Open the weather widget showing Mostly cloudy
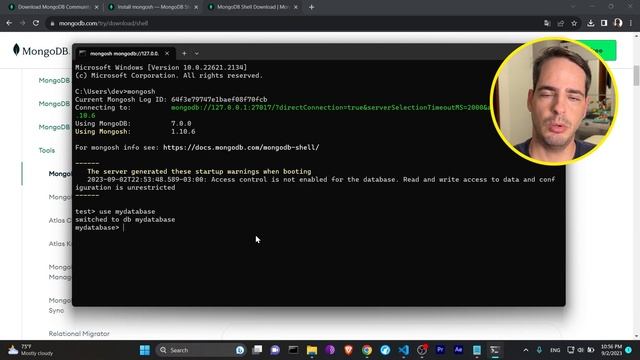Image resolution: width=640 pixels, height=360 pixels. point(32,350)
